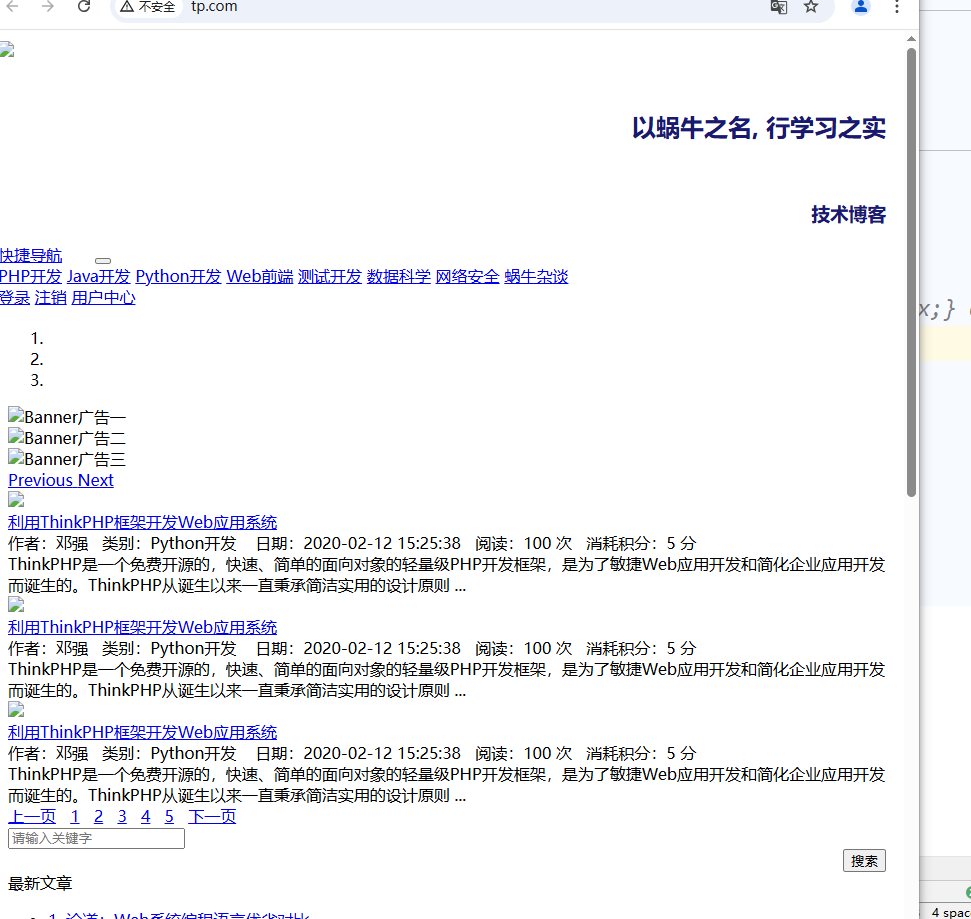Click Banner广告三 image
Image resolution: width=971 pixels, height=919 pixels.
coord(67,459)
